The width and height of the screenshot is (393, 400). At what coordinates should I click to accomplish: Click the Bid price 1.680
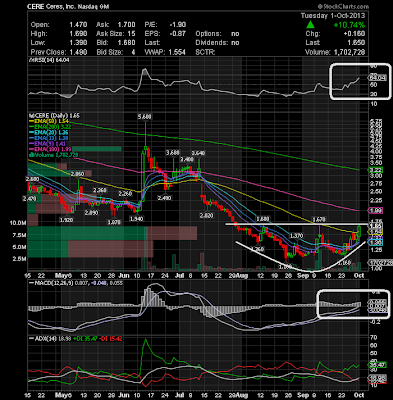pyautogui.click(x=126, y=43)
